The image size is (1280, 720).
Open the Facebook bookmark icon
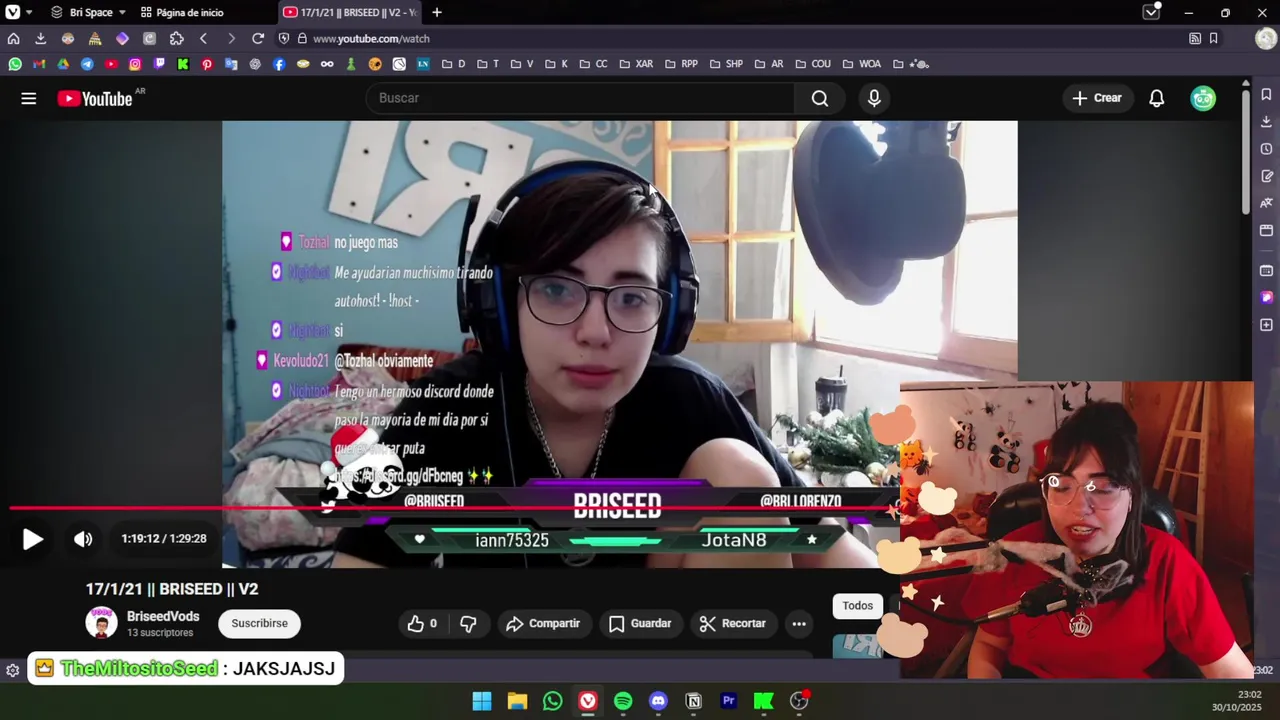tap(279, 64)
